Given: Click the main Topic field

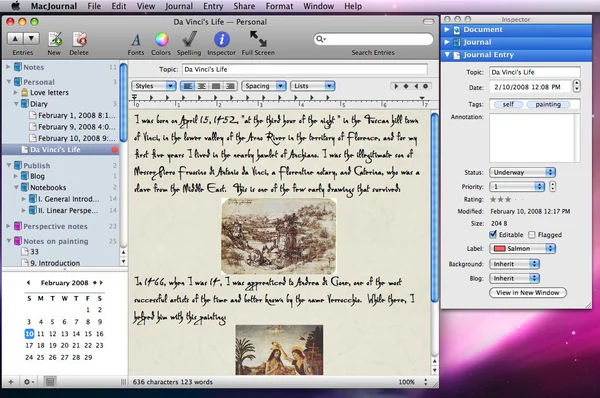Looking at the screenshot, I should pos(305,69).
